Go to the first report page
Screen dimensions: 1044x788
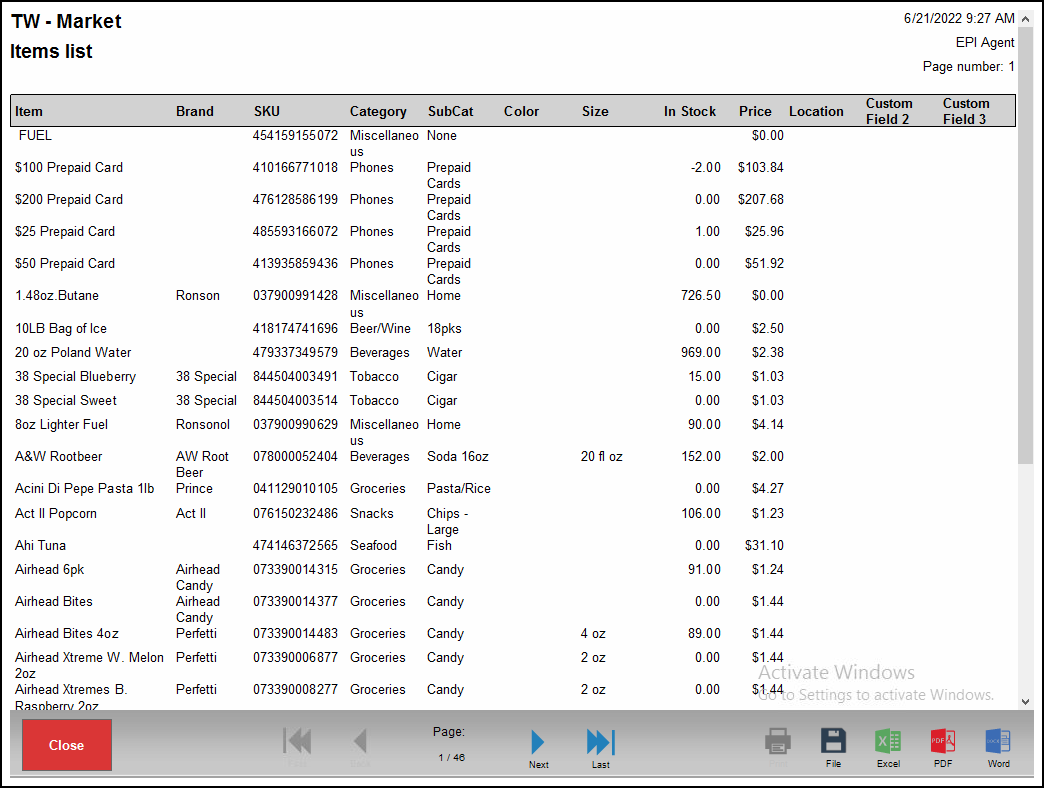click(x=297, y=748)
